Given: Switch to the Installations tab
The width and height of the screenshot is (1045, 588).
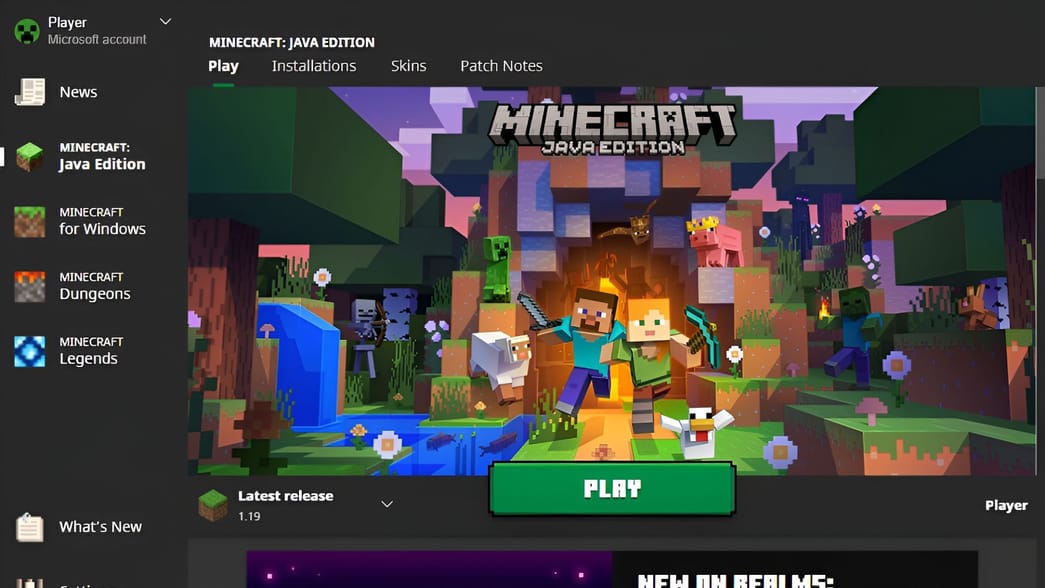Looking at the screenshot, I should click(314, 65).
